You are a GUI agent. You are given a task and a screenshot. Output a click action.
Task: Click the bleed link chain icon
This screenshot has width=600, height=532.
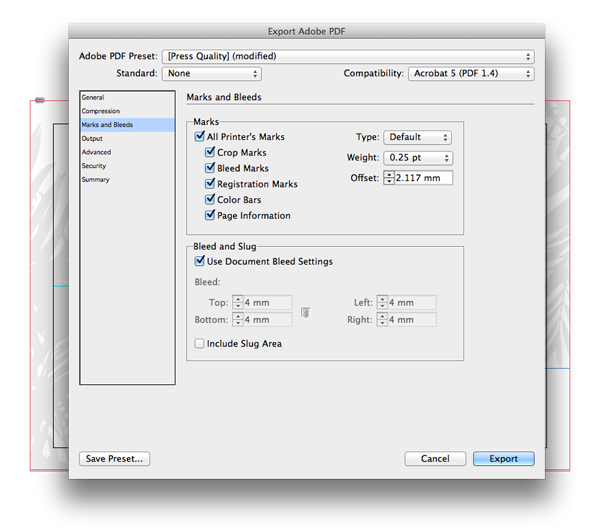click(305, 313)
